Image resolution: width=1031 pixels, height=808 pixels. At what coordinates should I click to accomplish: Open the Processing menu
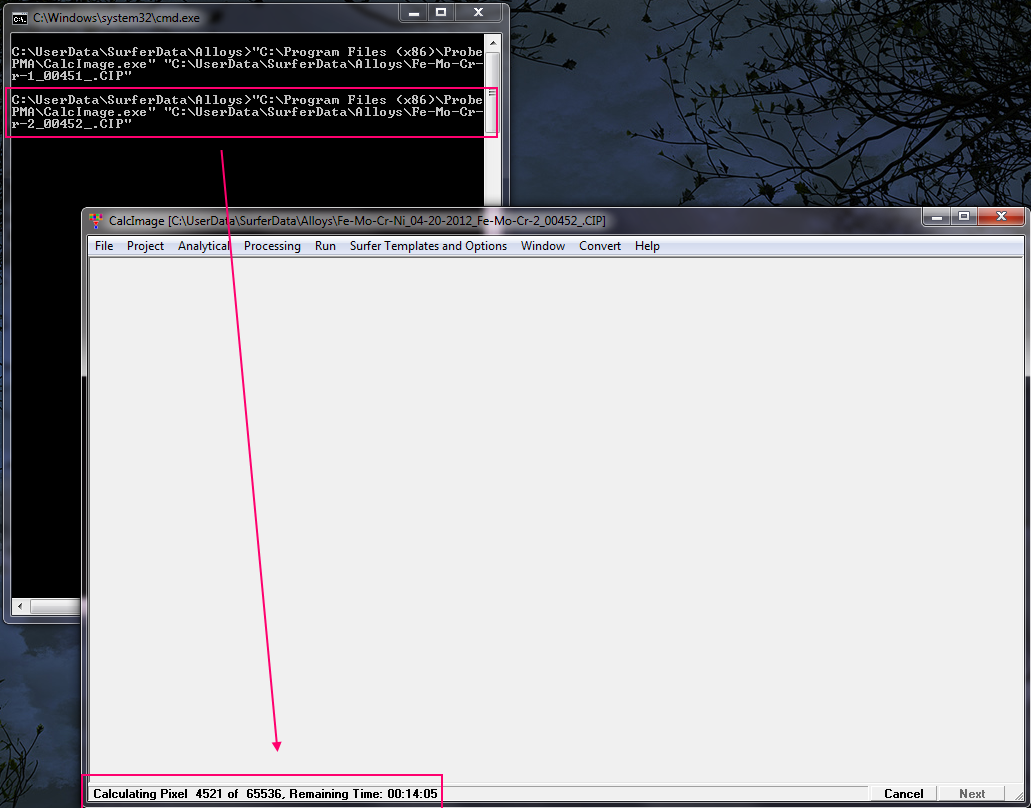(x=272, y=246)
